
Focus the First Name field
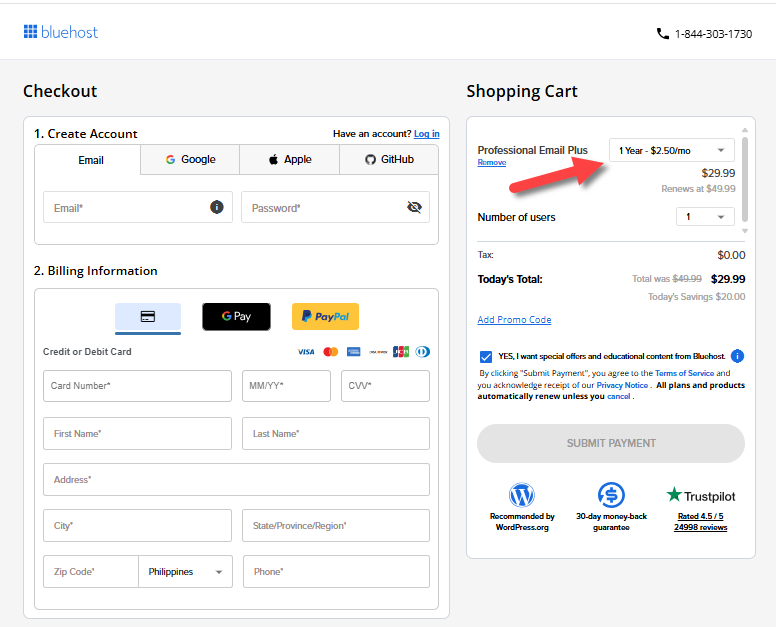click(137, 434)
